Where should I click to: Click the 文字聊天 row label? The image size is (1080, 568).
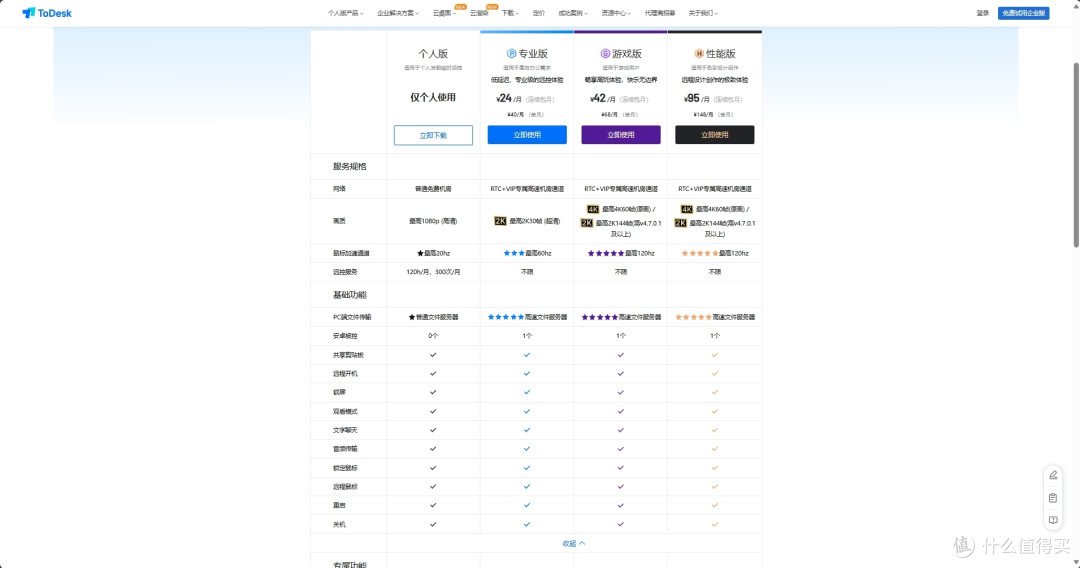345,430
